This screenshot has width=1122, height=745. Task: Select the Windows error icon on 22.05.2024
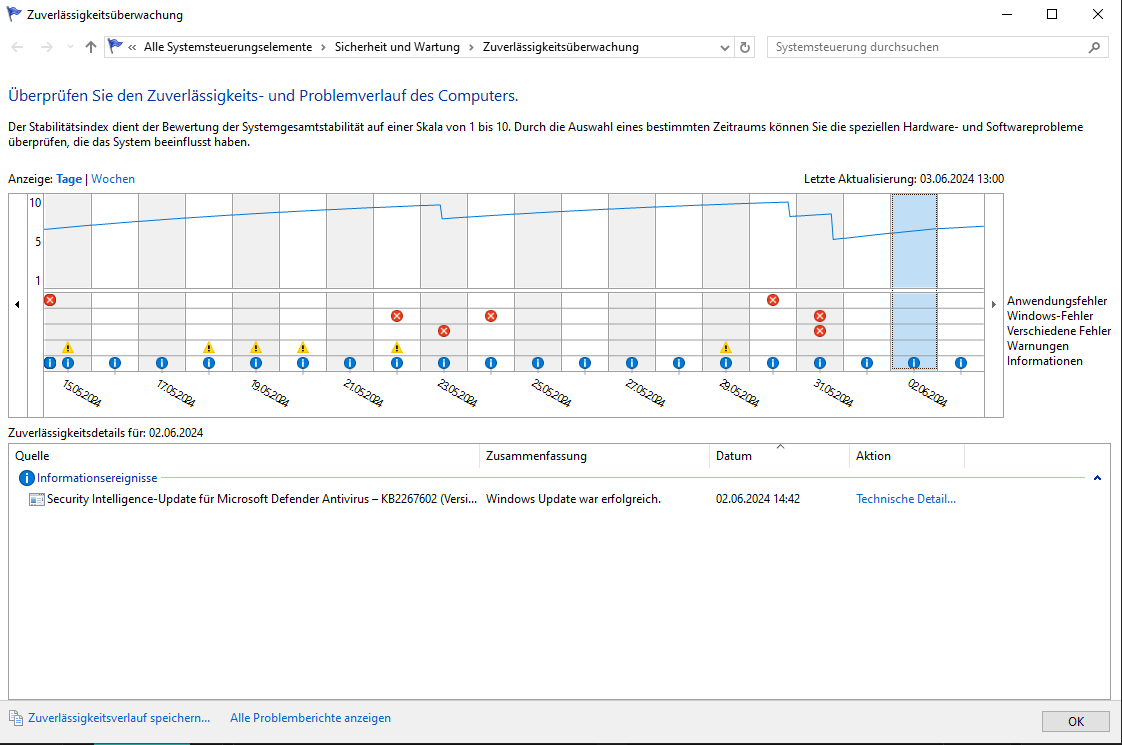pos(397,316)
